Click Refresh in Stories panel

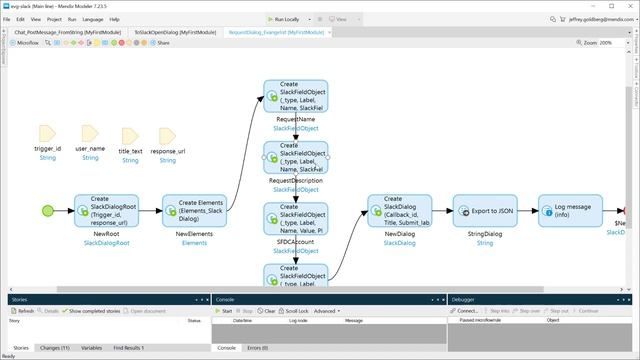(22, 311)
